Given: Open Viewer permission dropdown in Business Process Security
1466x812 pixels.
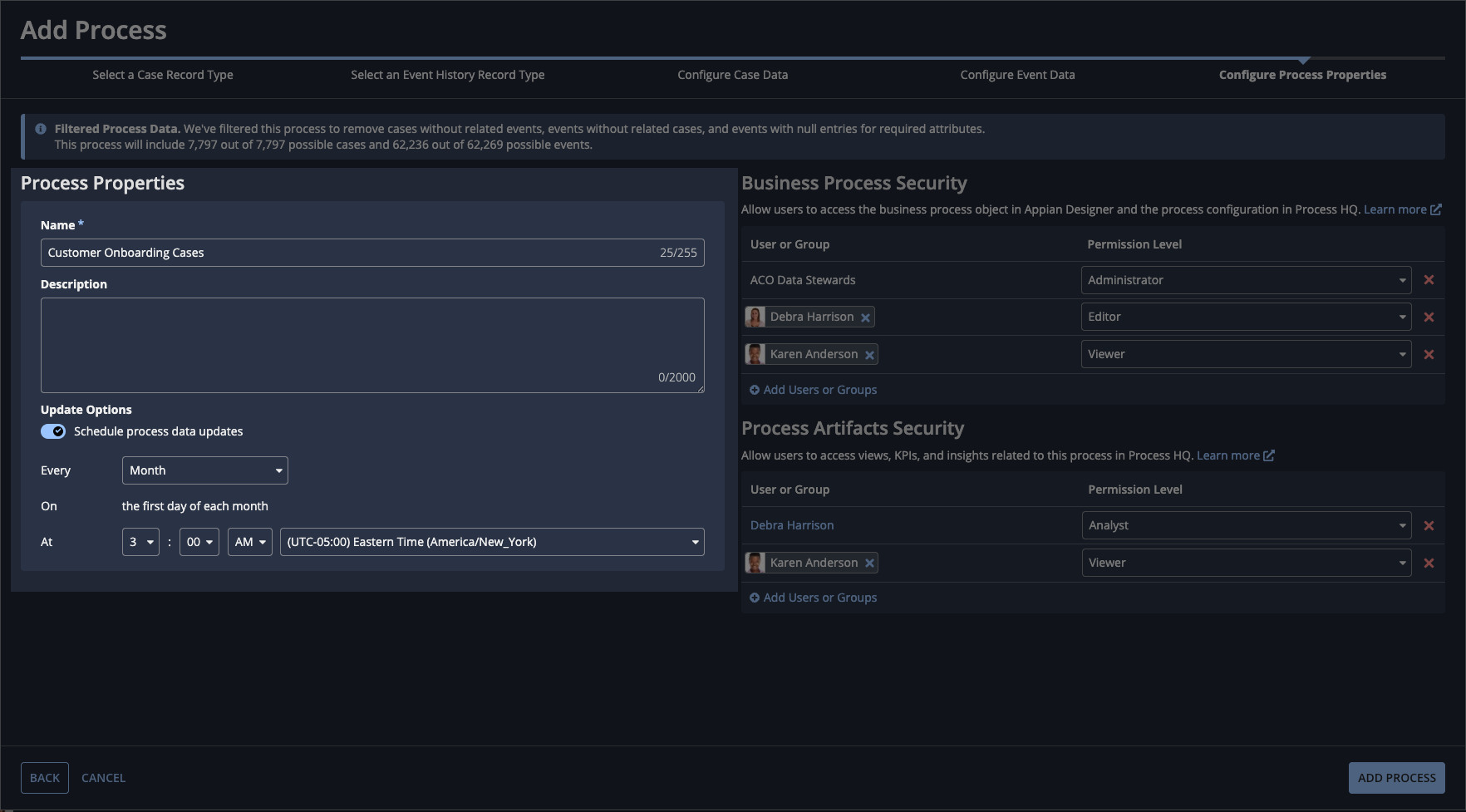Looking at the screenshot, I should coord(1246,354).
